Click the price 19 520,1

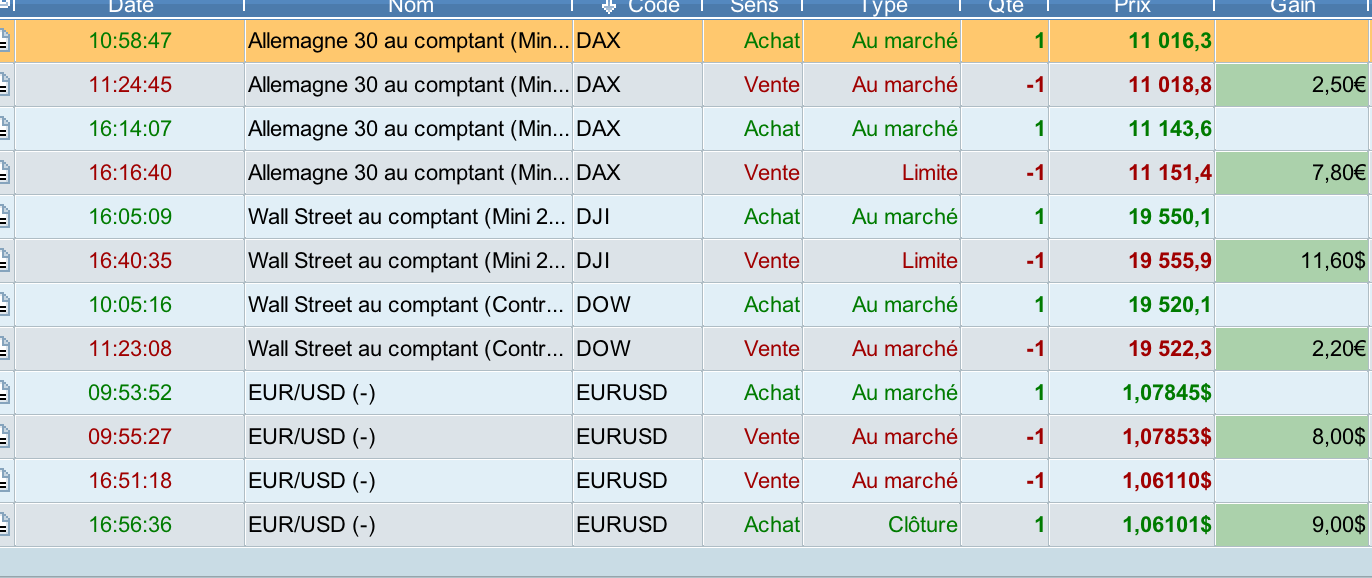pos(1170,305)
